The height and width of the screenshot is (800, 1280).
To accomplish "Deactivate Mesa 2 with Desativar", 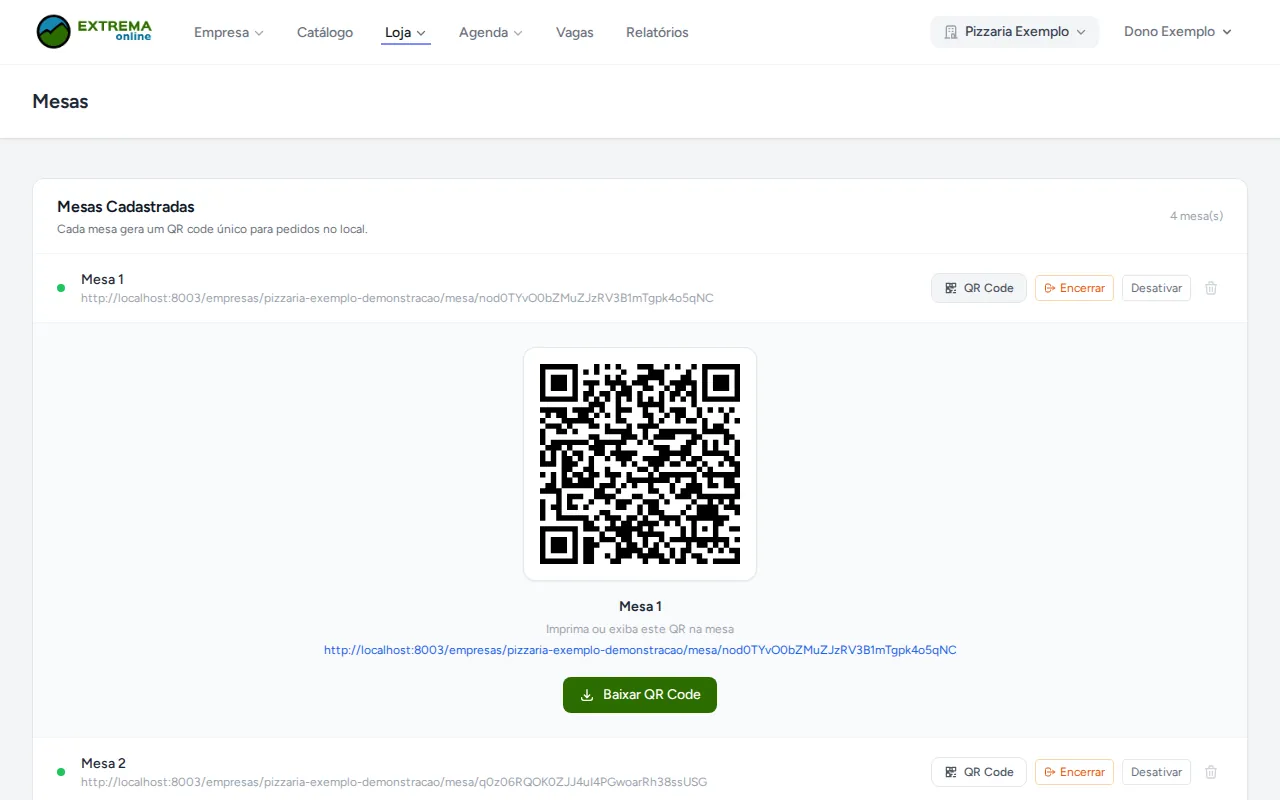I will tap(1156, 772).
